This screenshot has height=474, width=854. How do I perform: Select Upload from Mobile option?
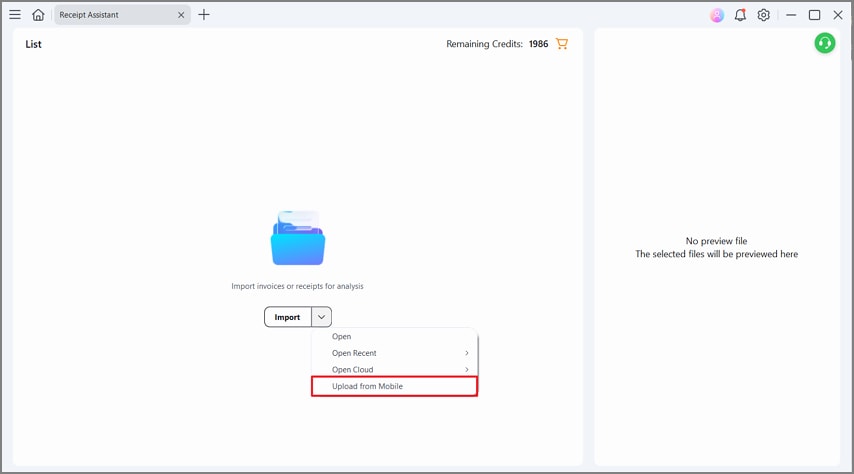pos(394,386)
